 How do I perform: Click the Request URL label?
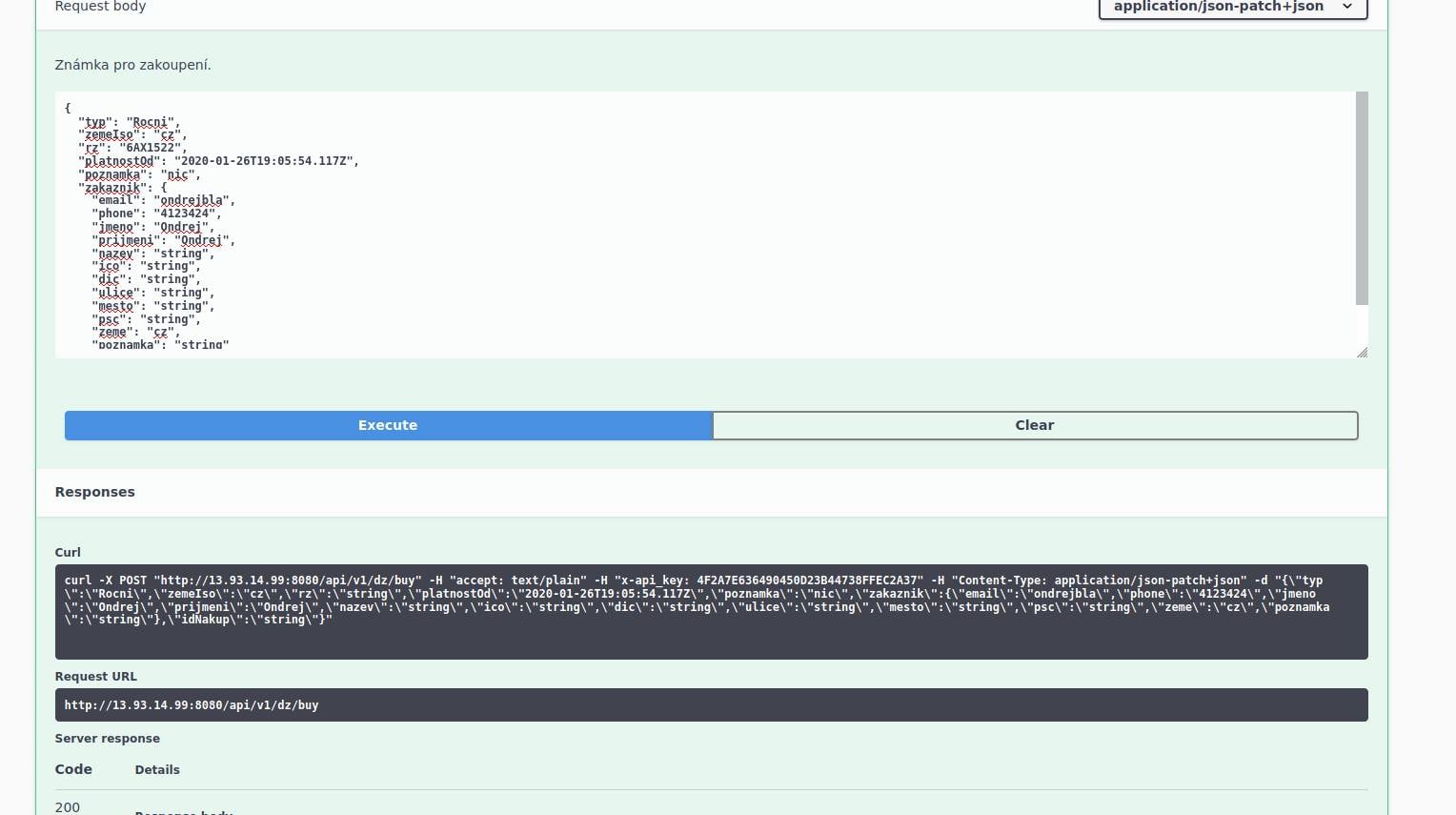[96, 677]
